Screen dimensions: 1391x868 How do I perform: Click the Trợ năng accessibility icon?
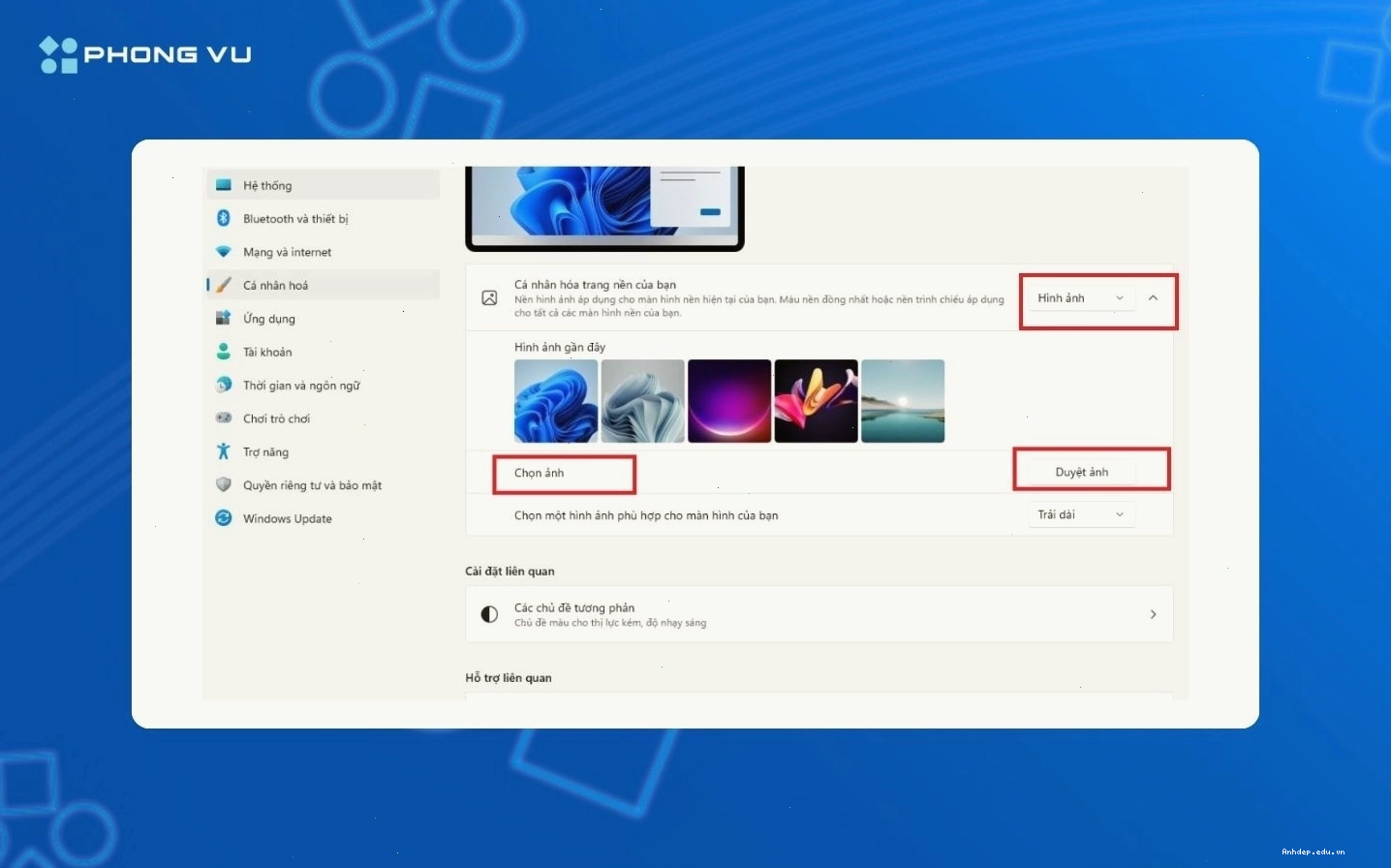click(x=224, y=451)
